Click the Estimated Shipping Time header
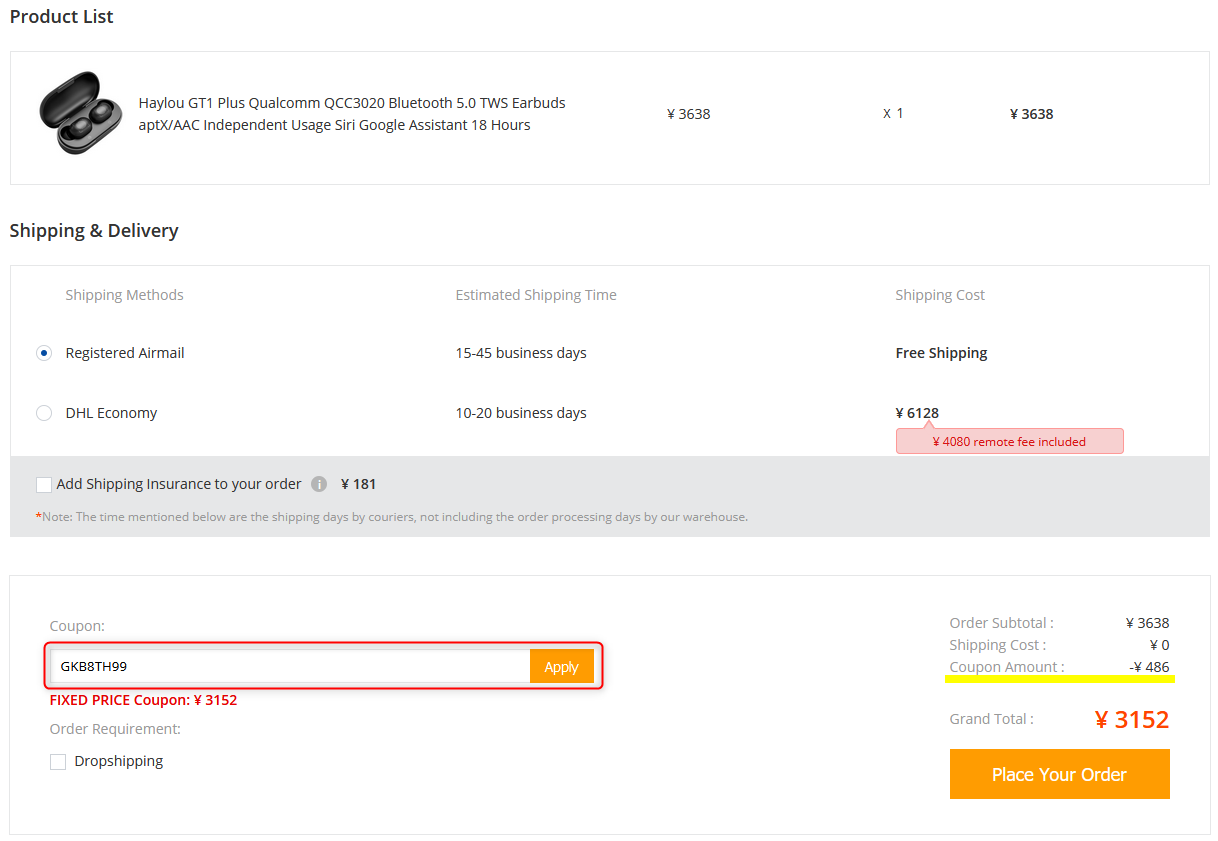Screen dimensions: 1218x841 (x=536, y=295)
